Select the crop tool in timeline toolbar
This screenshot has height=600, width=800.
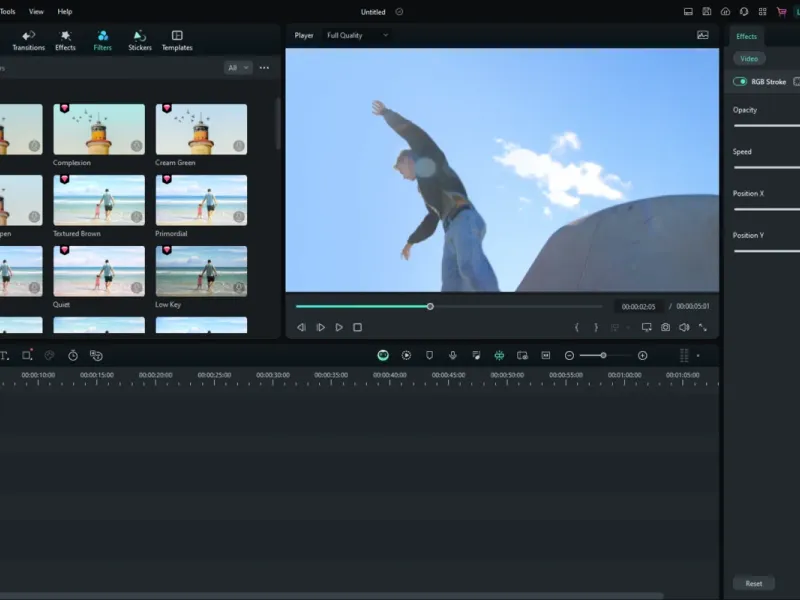(x=27, y=355)
